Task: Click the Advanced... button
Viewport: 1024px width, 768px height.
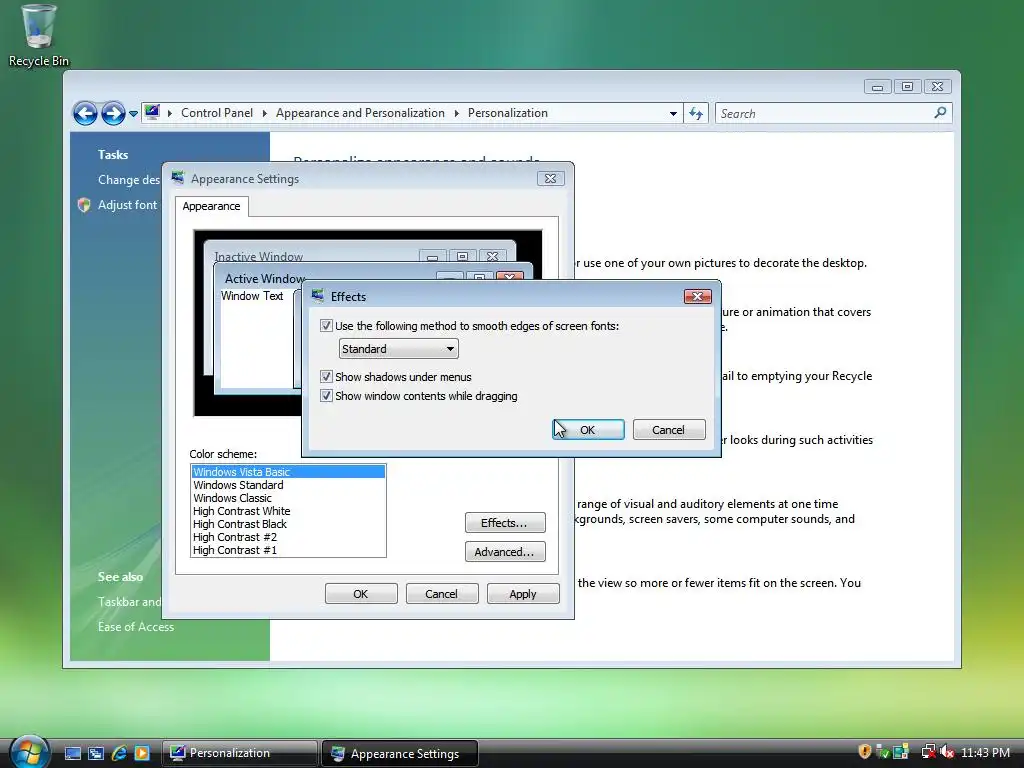Action: click(x=505, y=552)
